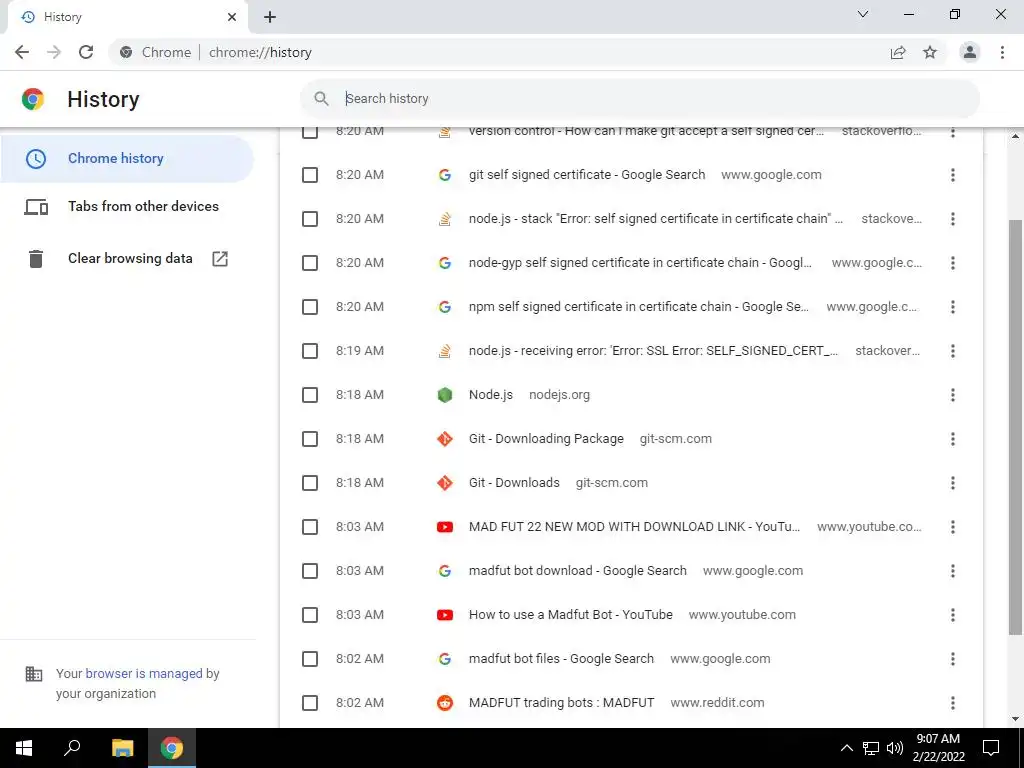Viewport: 1024px width, 768px height.
Task: Open 'madfut bot files - Google Search' entry
Action: [561, 659]
